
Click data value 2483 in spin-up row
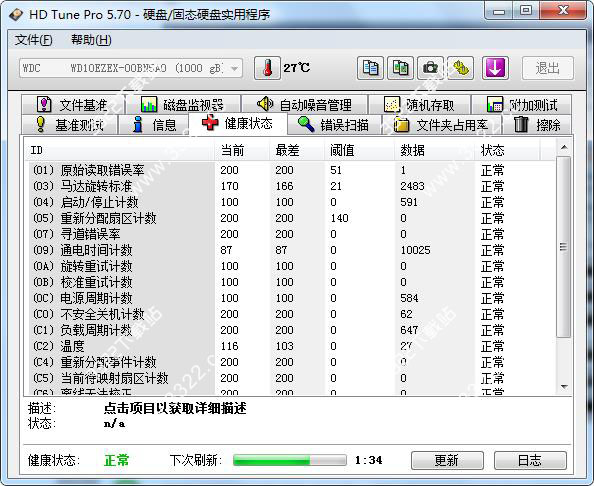tap(412, 186)
